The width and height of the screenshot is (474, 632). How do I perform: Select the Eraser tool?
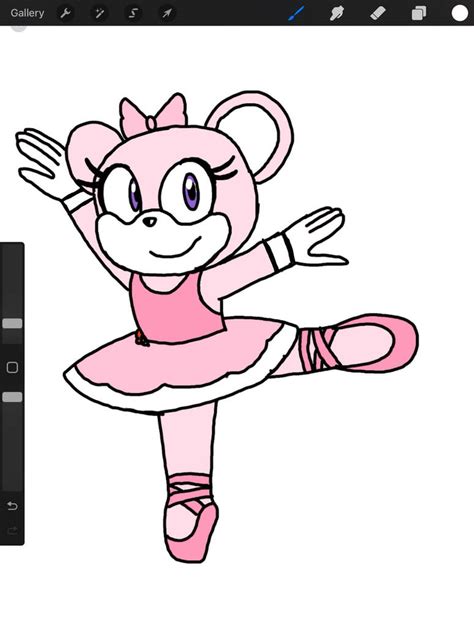point(378,13)
